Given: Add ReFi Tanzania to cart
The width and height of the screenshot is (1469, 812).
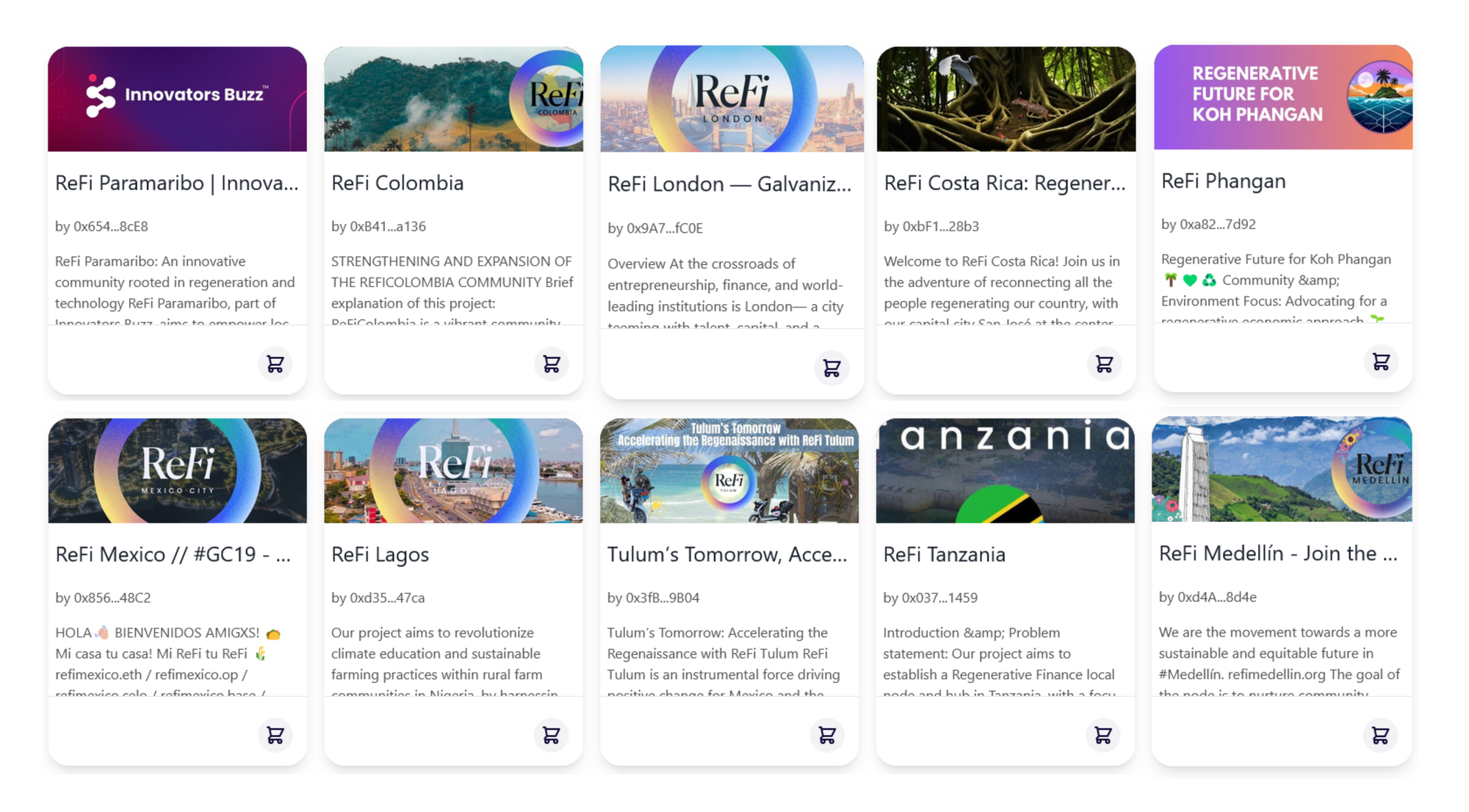Looking at the screenshot, I should 1102,735.
